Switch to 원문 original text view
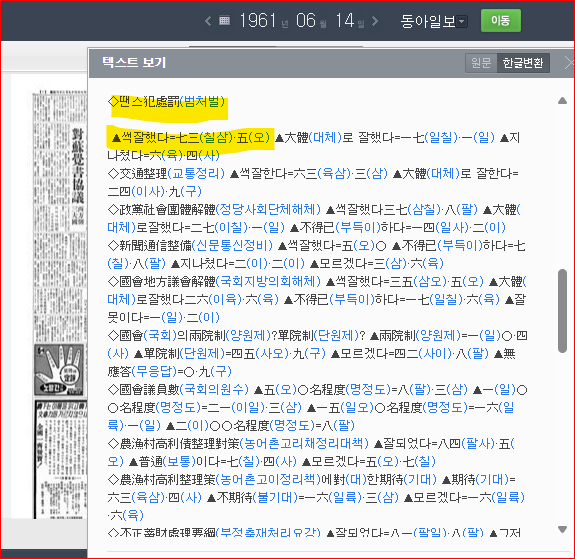The width and height of the screenshot is (575, 559). [x=481, y=63]
